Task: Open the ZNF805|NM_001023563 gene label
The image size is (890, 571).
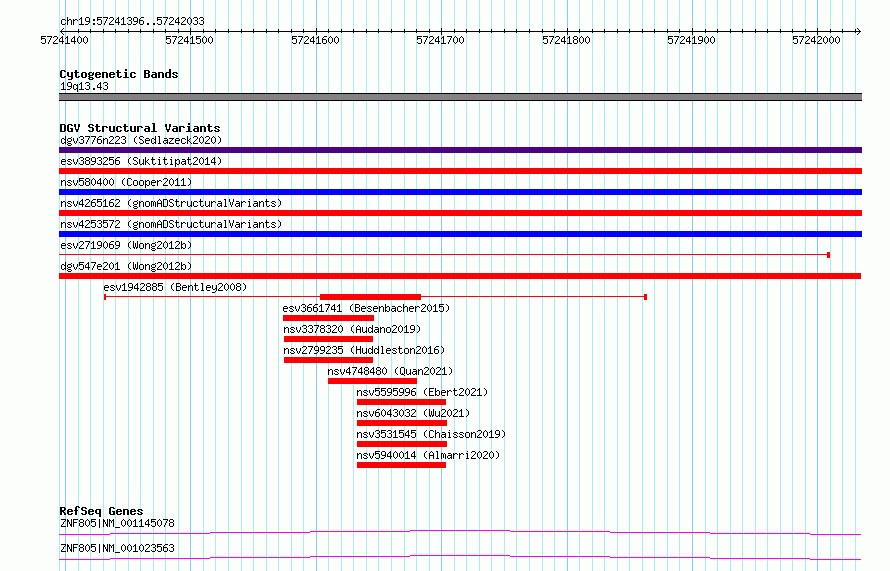Action: [x=117, y=548]
